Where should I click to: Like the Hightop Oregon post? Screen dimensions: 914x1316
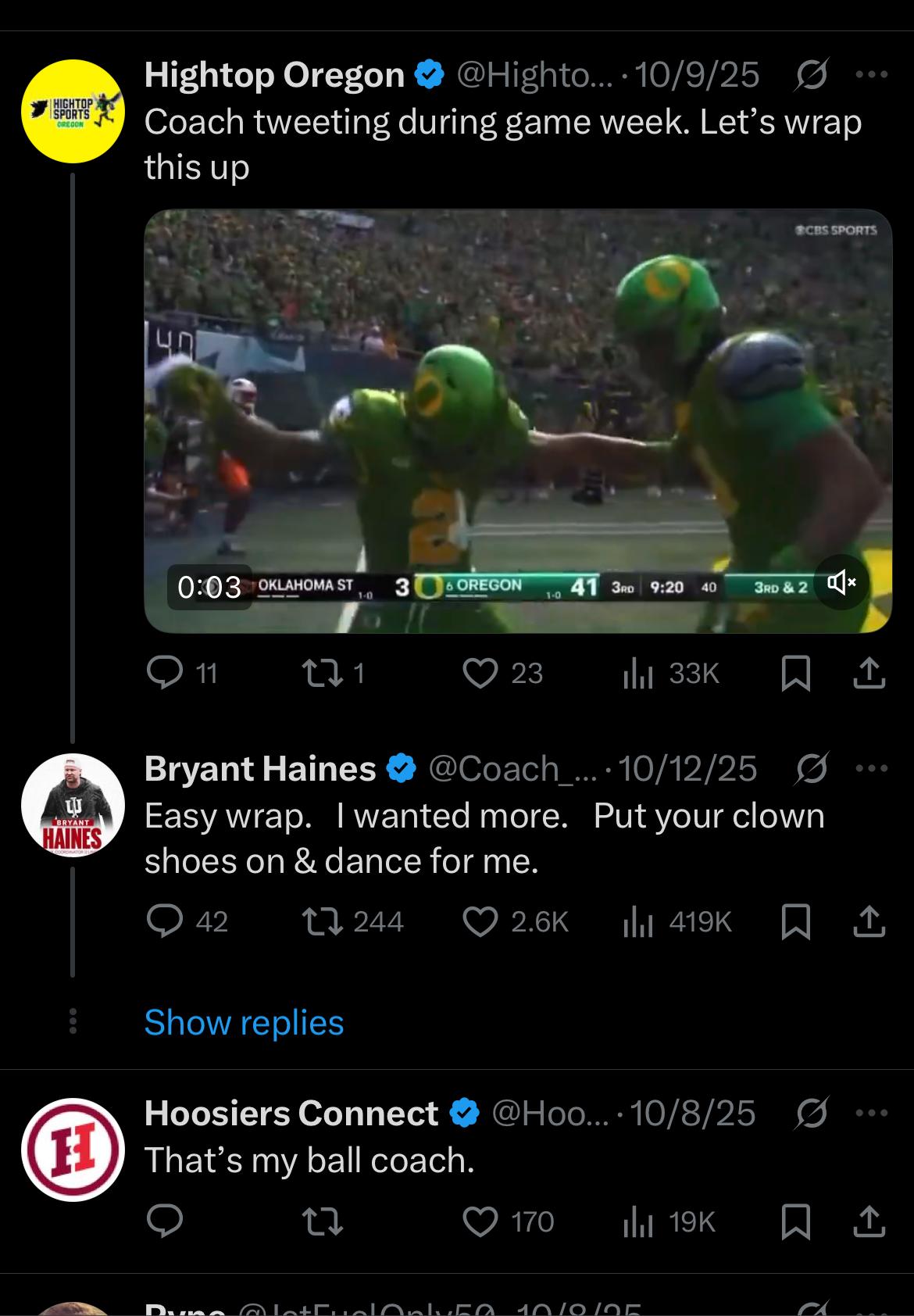[x=480, y=673]
